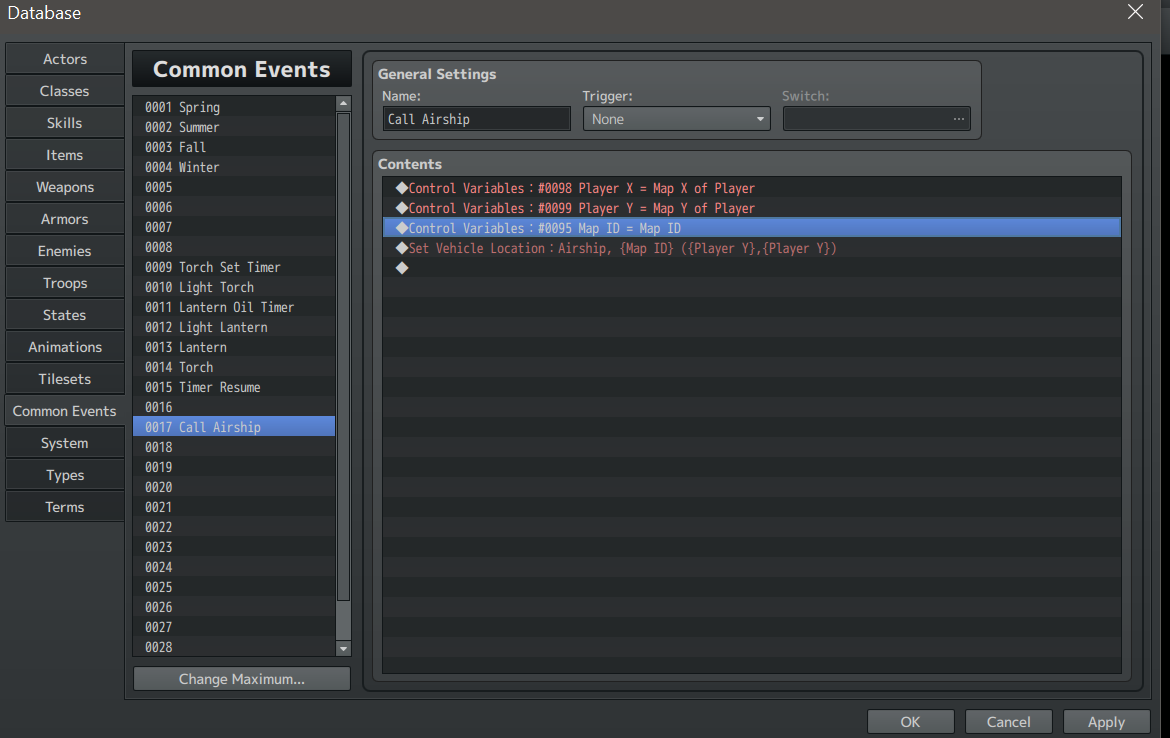Click the Cancel button
The image size is (1170, 738).
tap(1008, 722)
